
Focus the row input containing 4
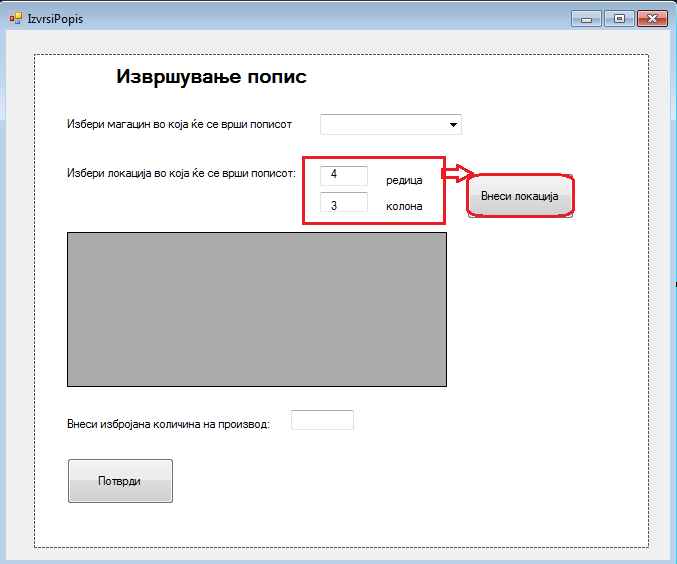click(x=344, y=175)
